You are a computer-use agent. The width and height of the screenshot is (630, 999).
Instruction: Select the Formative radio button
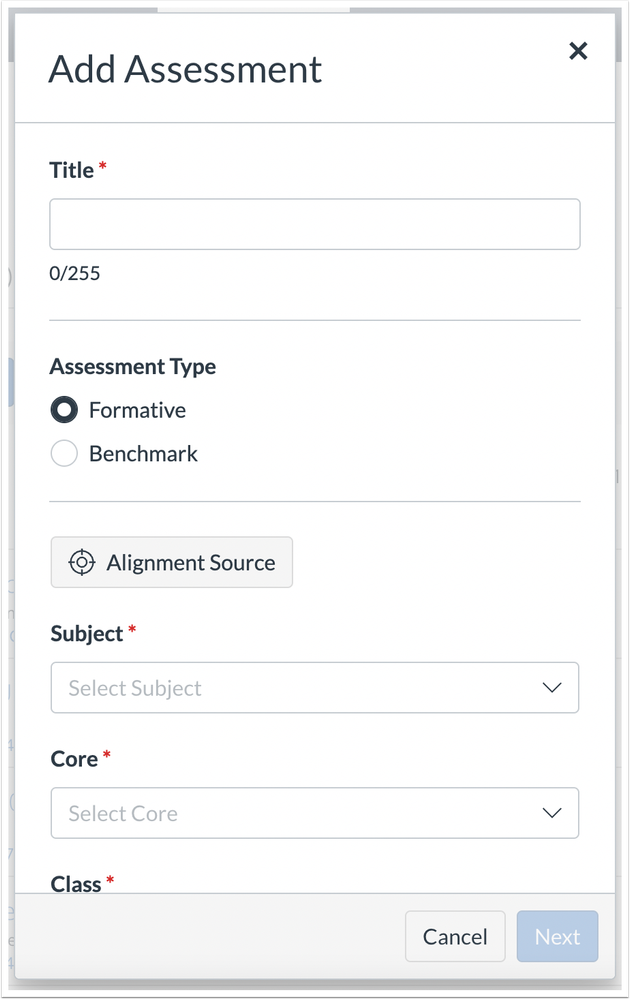(64, 410)
